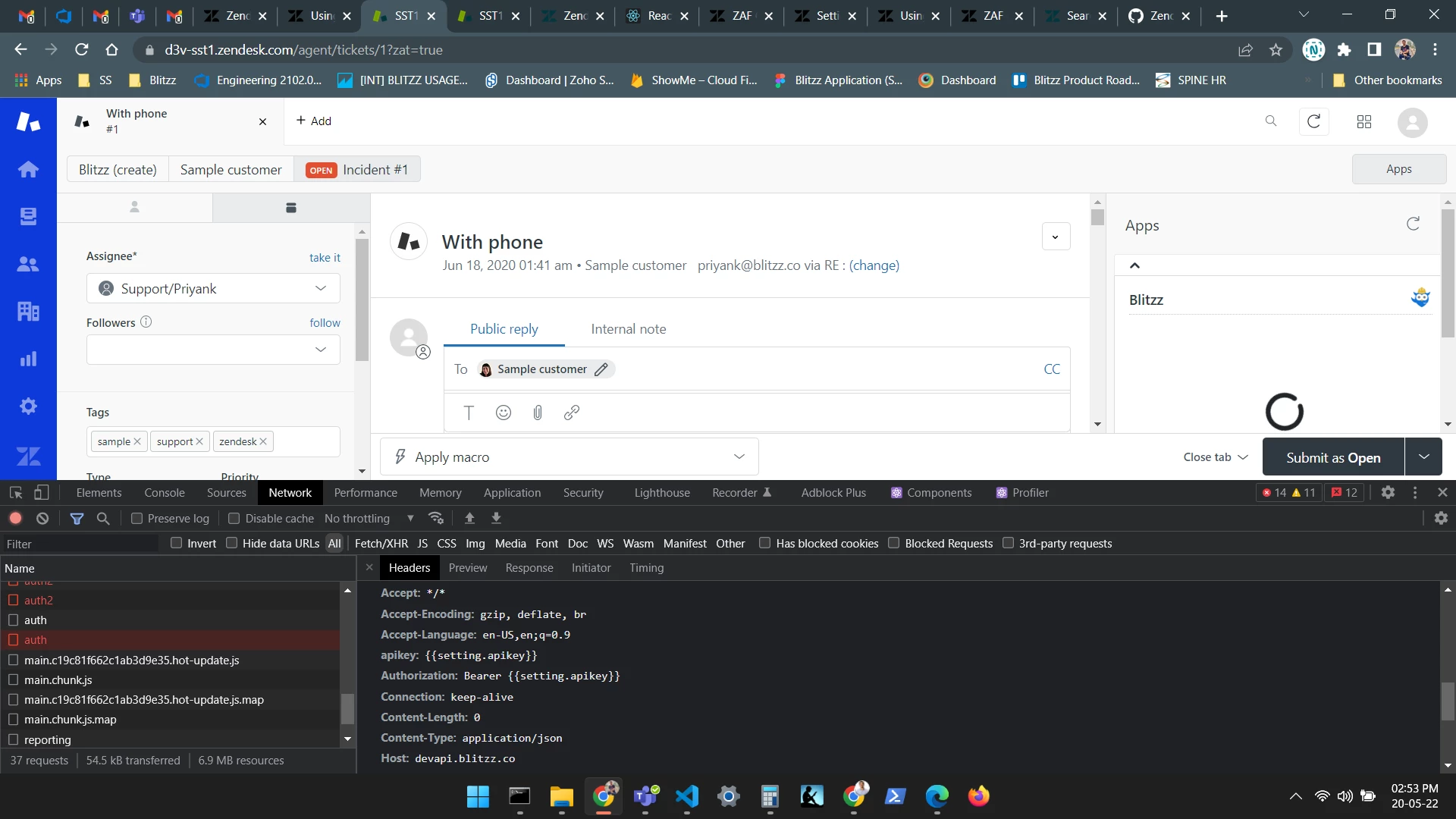Check Hide data URLs option
This screenshot has height=819, width=1456.
[x=232, y=543]
